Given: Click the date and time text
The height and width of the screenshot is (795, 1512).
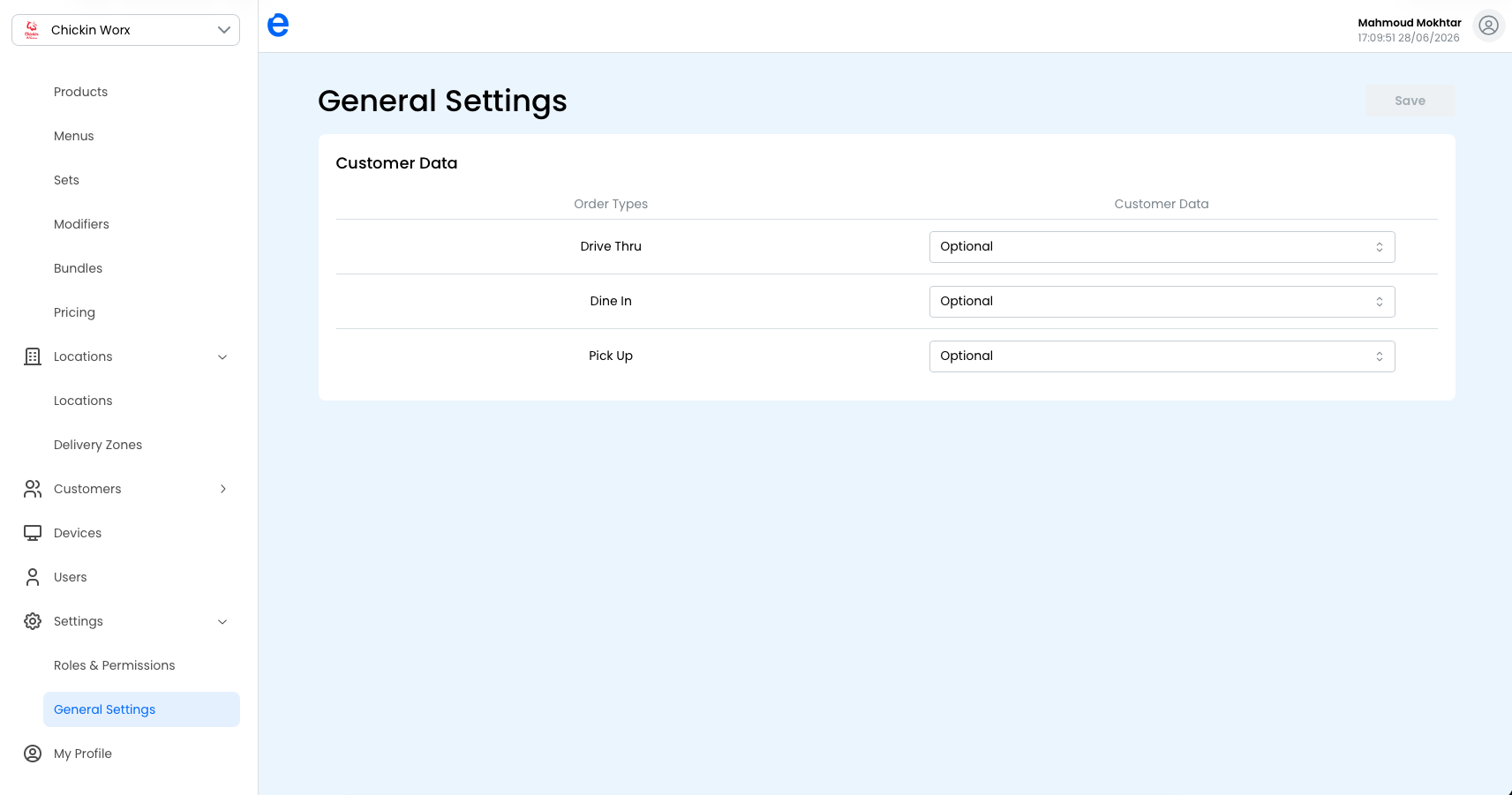Looking at the screenshot, I should pyautogui.click(x=1409, y=38).
